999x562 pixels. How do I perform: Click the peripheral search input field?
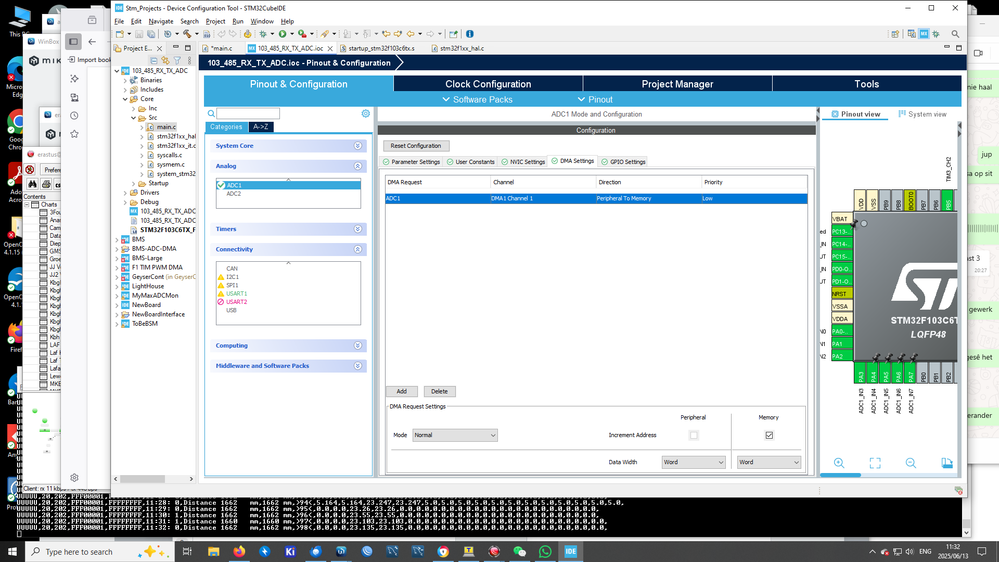(x=248, y=113)
